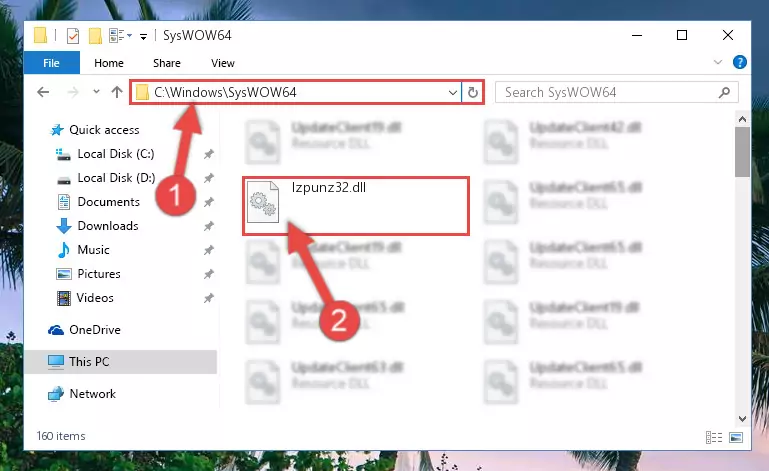Viewport: 769px width, 471px height.
Task: Click the folder icon in the title bar
Action: coord(40,35)
